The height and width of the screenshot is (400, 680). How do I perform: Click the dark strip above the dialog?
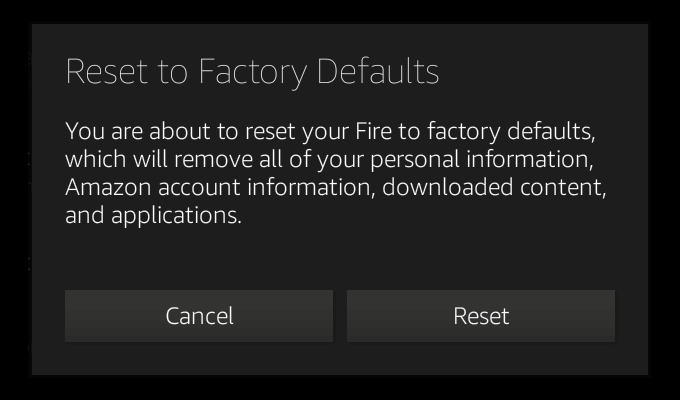click(x=340, y=11)
